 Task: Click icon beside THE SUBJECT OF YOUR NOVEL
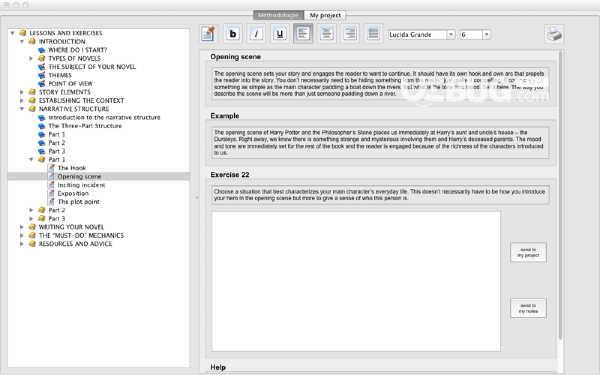tap(42, 67)
